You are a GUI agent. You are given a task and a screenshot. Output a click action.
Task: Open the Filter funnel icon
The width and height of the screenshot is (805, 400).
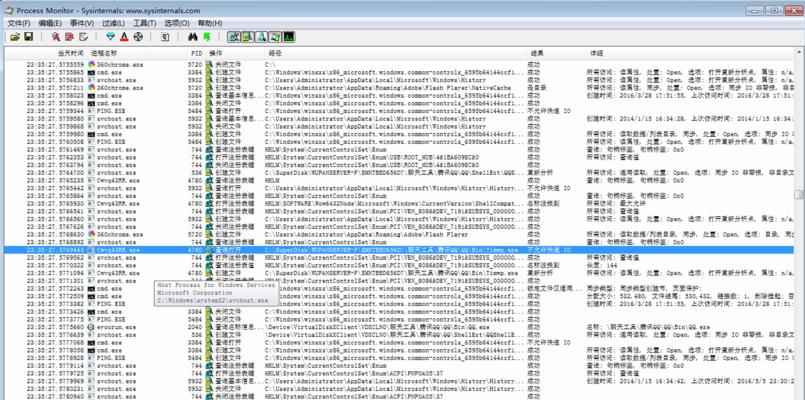click(x=110, y=36)
